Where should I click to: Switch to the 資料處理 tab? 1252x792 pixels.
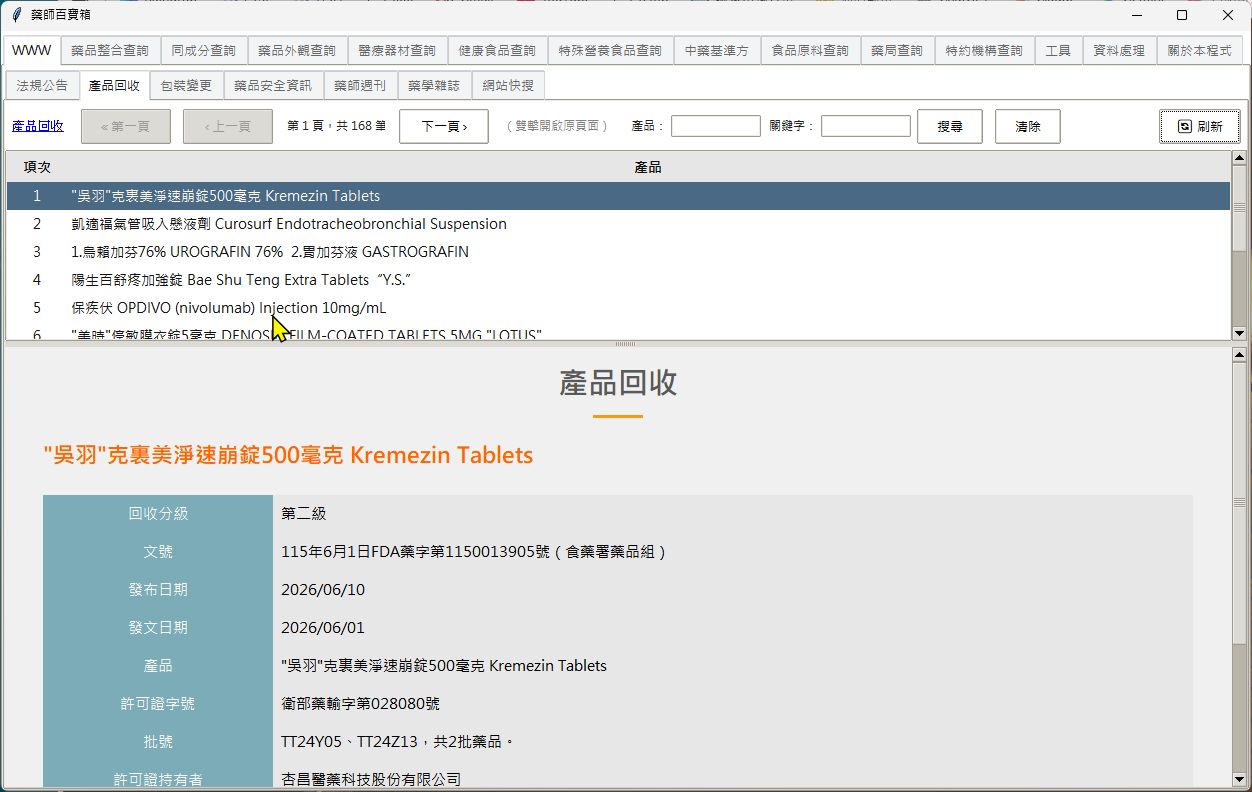[1119, 51]
